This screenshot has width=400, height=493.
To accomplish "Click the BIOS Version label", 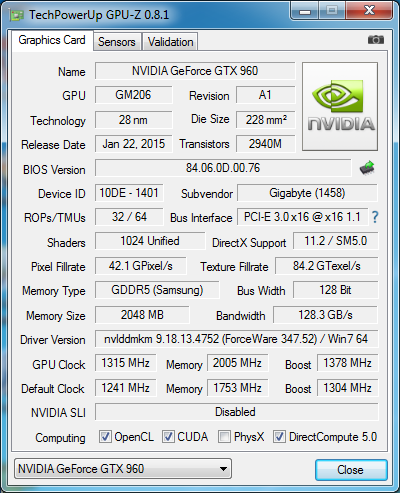I will click(54, 170).
